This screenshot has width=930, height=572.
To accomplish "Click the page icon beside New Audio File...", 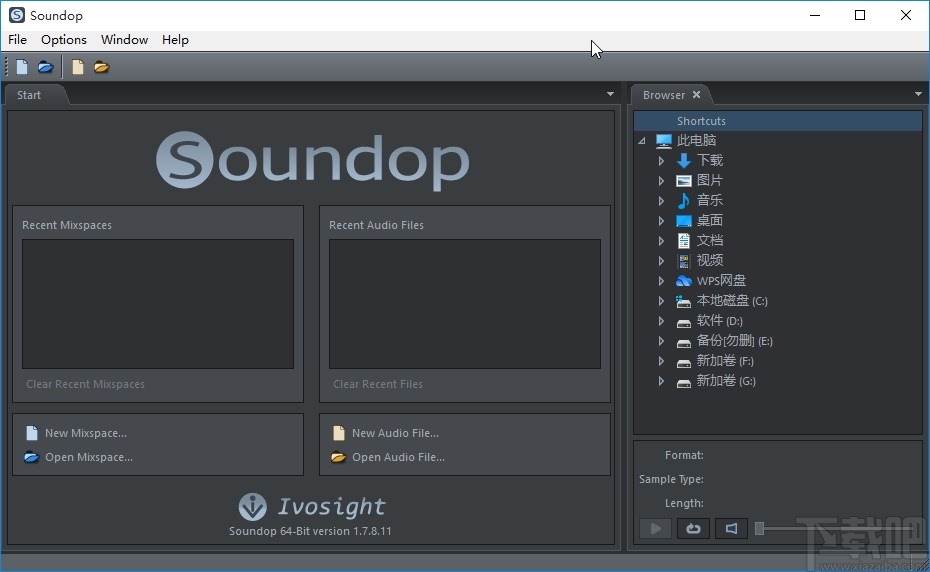I will 339,433.
